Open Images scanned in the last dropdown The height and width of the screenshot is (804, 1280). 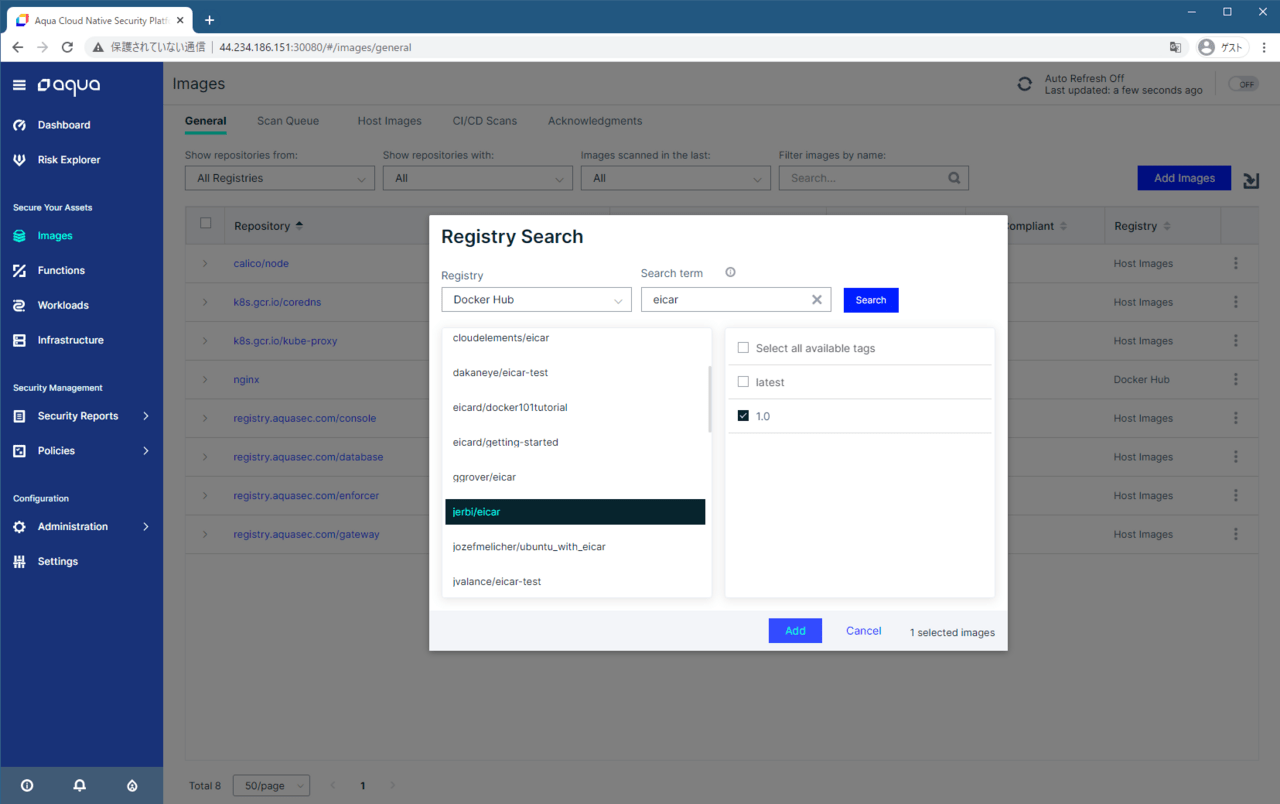click(676, 178)
